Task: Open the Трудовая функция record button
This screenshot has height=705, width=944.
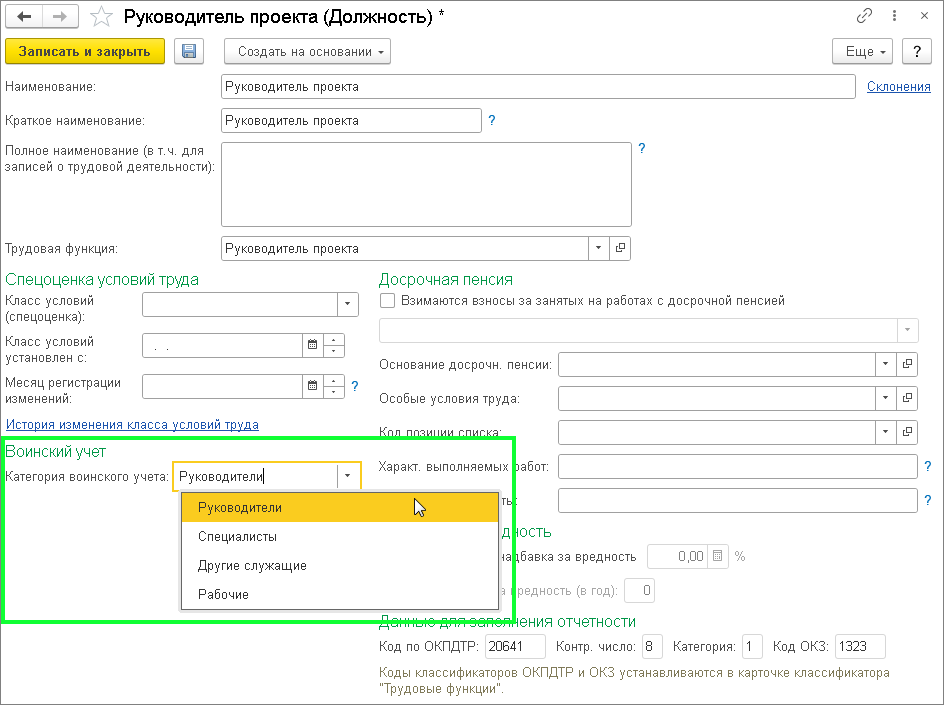Action: click(620, 249)
